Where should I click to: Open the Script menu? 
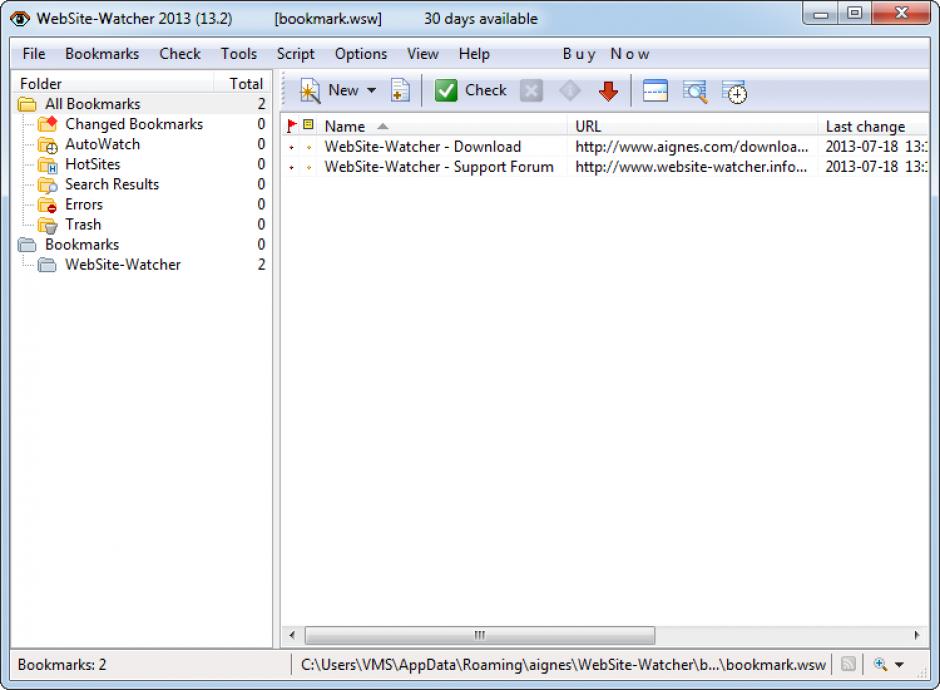296,54
